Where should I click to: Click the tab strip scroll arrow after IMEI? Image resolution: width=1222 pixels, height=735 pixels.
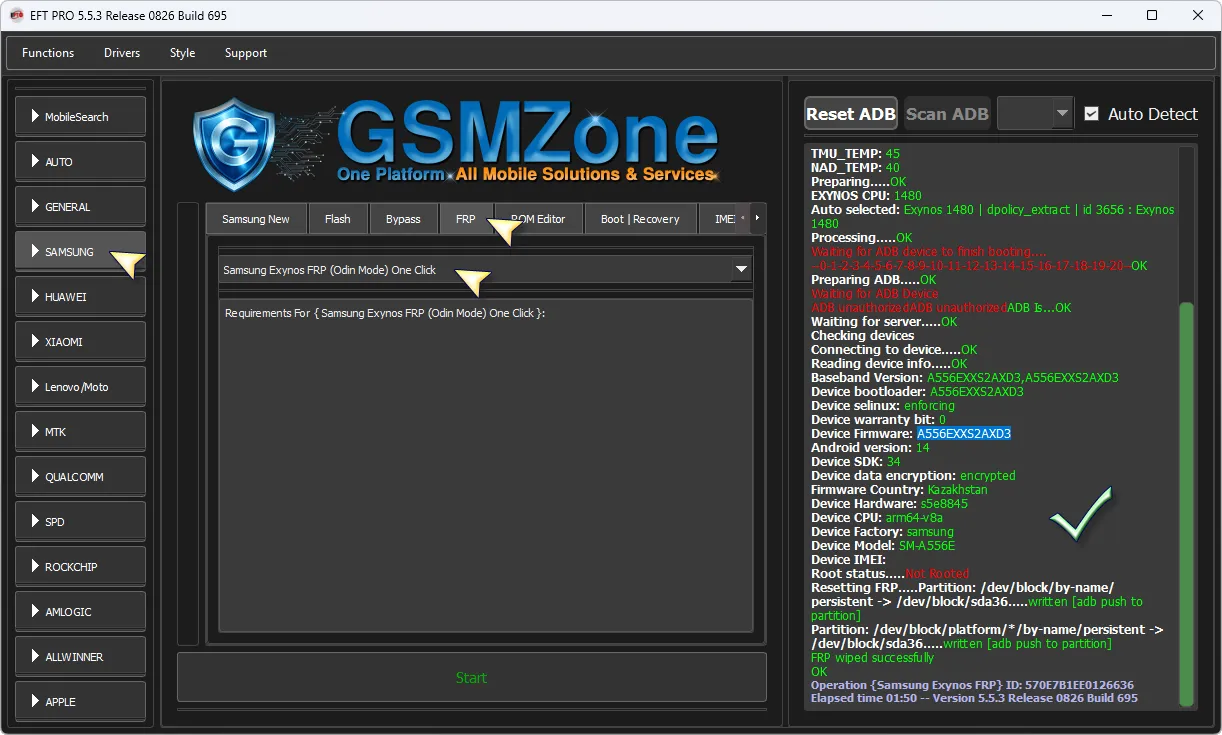pos(757,218)
